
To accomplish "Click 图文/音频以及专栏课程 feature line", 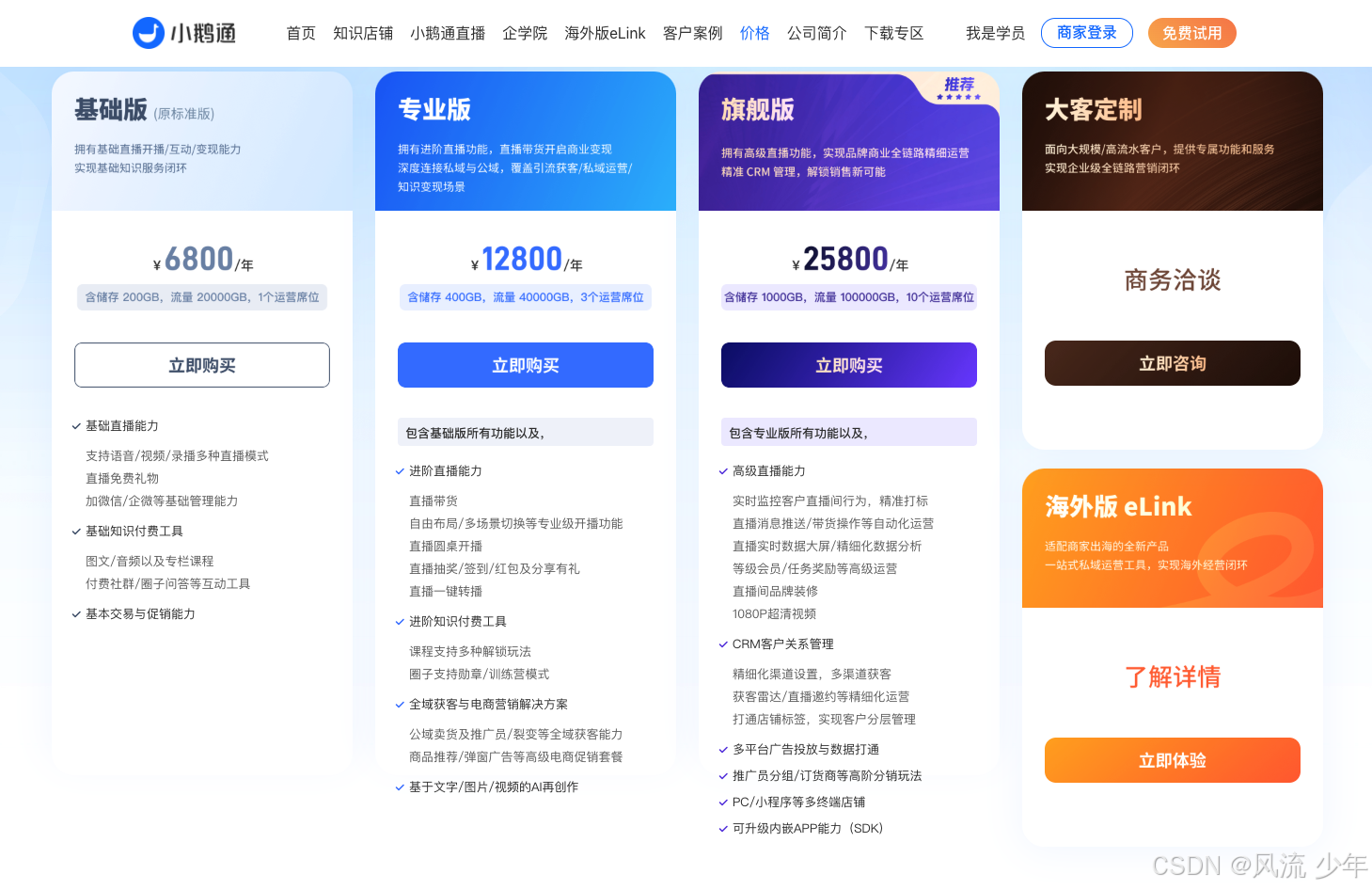I will (150, 562).
